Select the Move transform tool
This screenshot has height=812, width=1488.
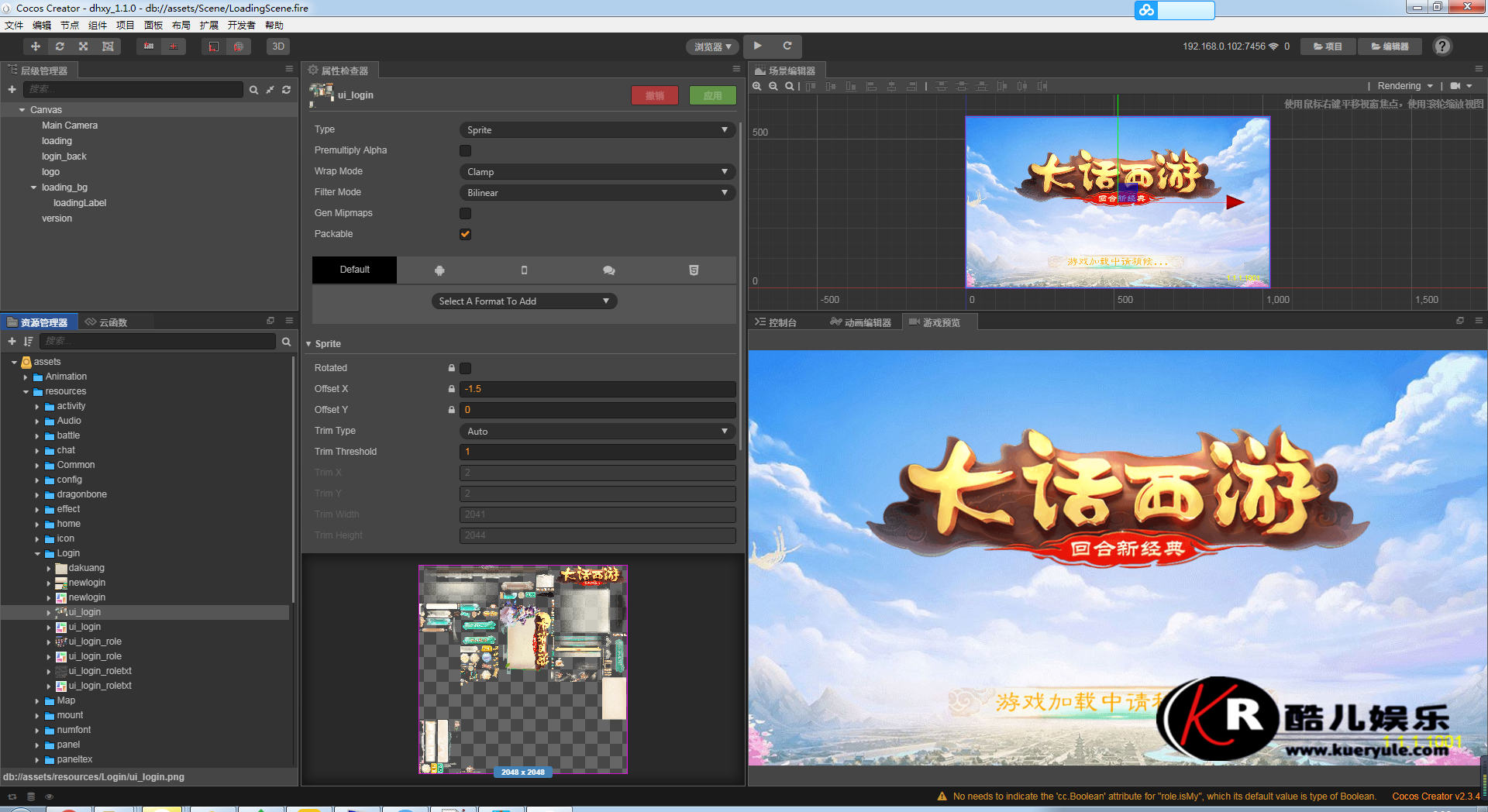(36, 46)
